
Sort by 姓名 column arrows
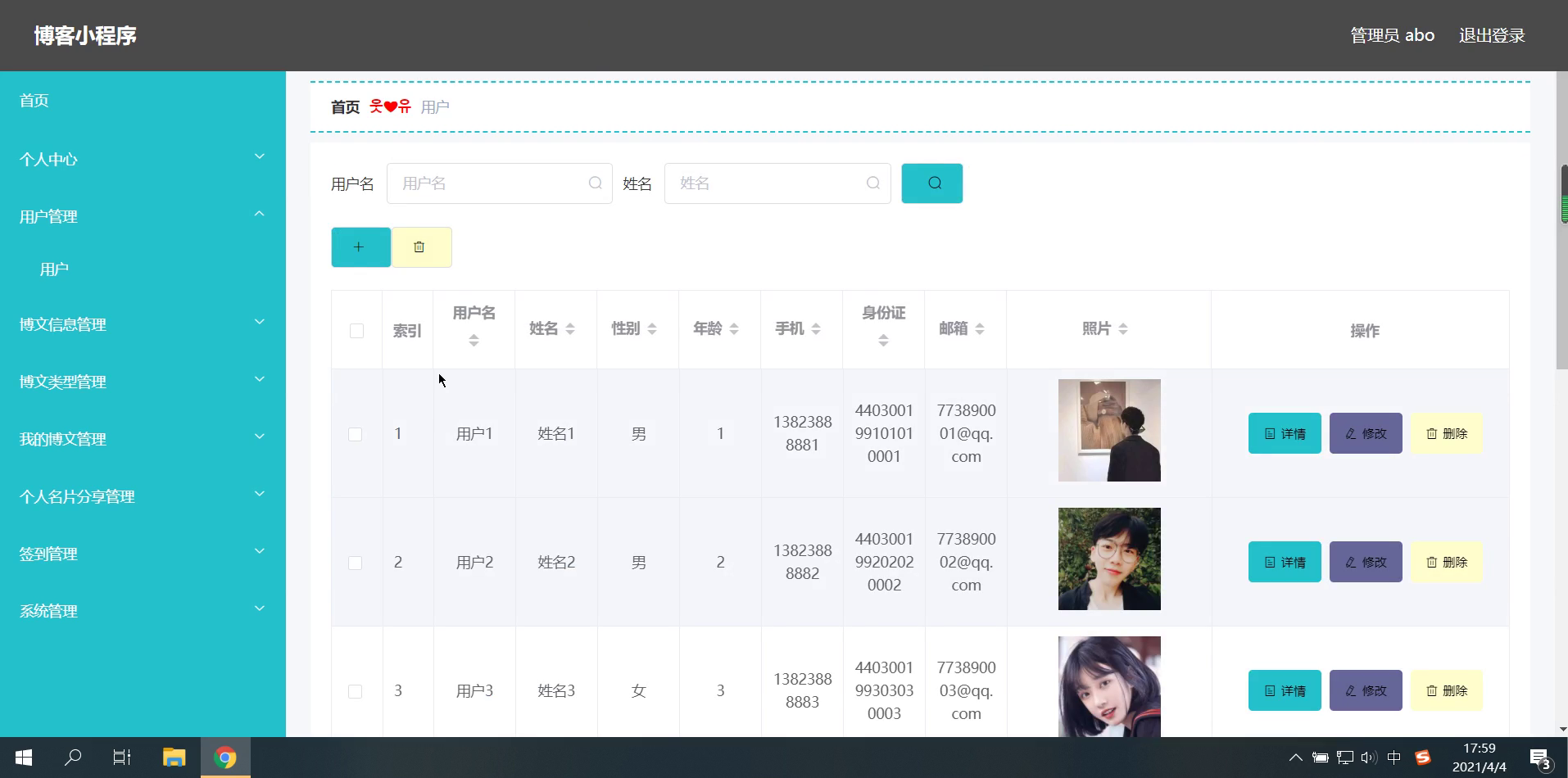[570, 329]
